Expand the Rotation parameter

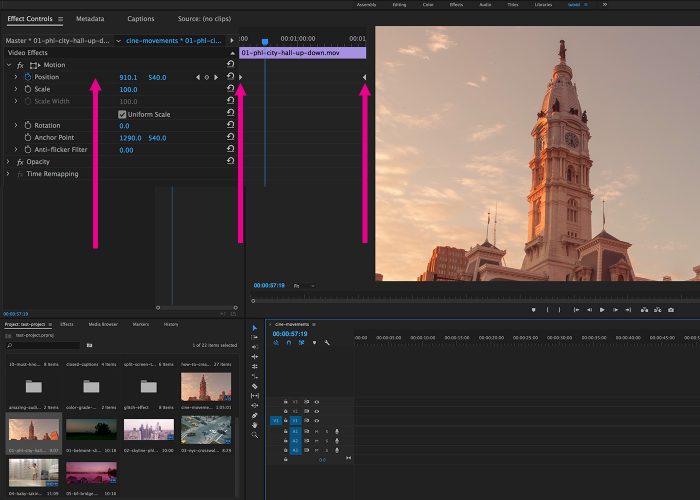[16, 125]
